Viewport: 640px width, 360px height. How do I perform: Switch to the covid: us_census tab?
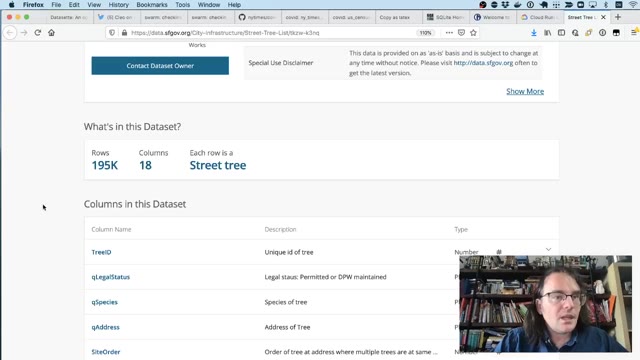pos(351,17)
